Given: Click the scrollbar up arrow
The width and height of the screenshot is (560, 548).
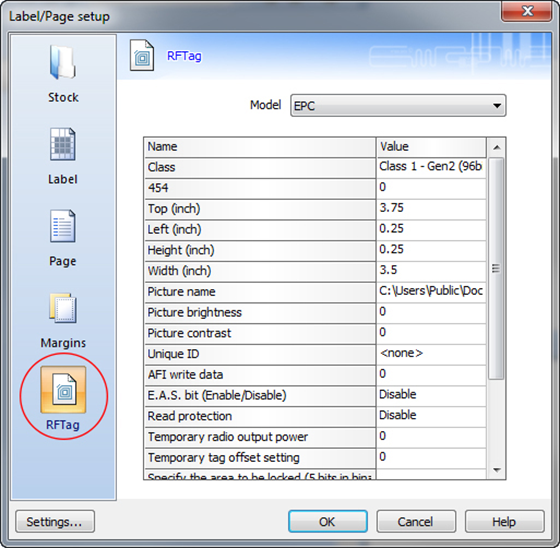Looking at the screenshot, I should [496, 147].
